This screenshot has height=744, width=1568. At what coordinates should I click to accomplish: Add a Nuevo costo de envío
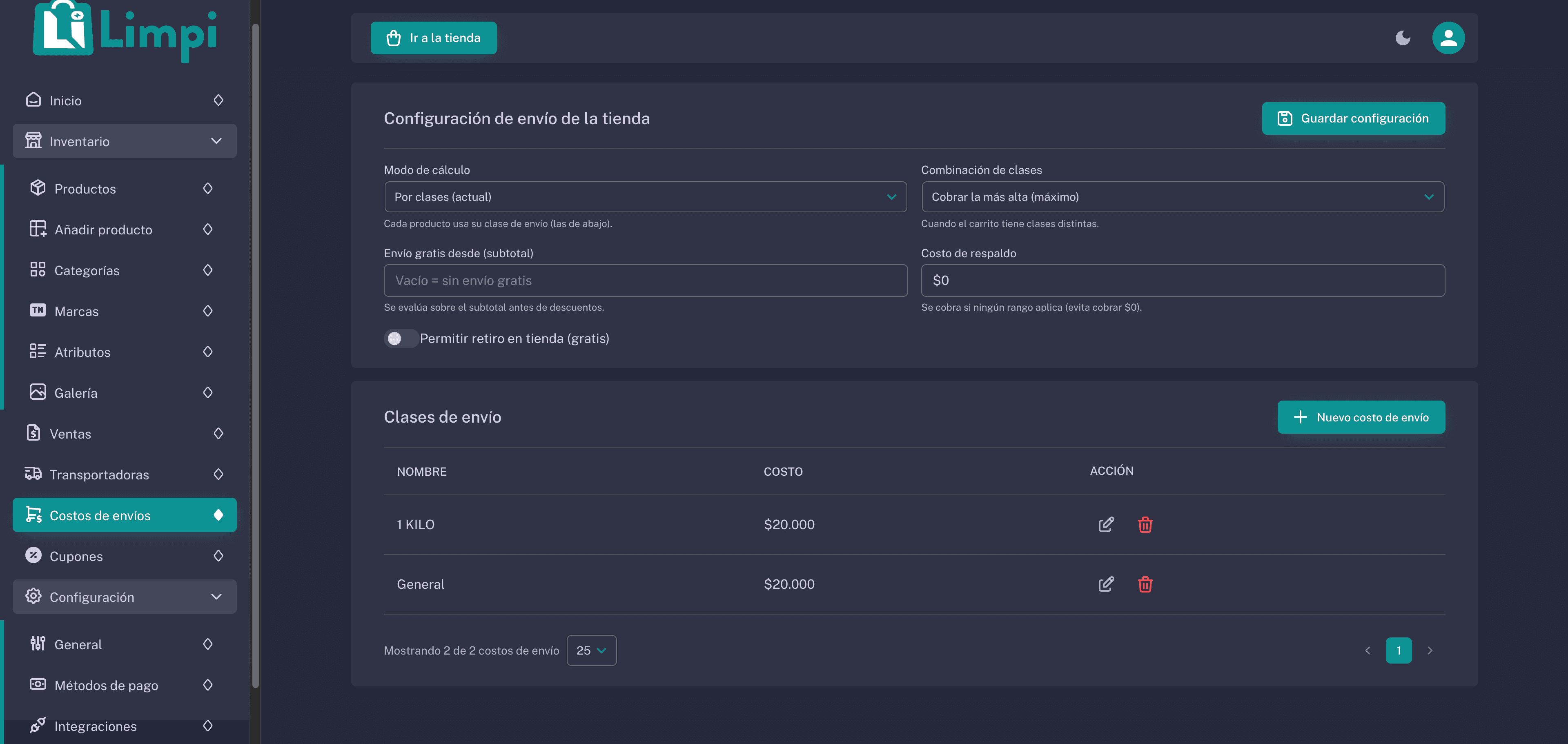[x=1361, y=417]
